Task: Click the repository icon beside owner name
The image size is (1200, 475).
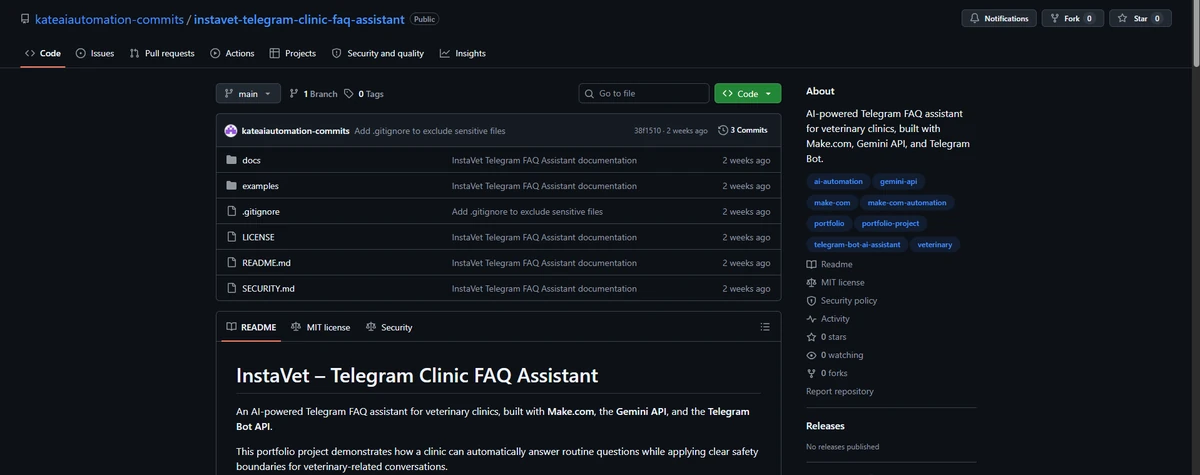Action: tap(25, 18)
